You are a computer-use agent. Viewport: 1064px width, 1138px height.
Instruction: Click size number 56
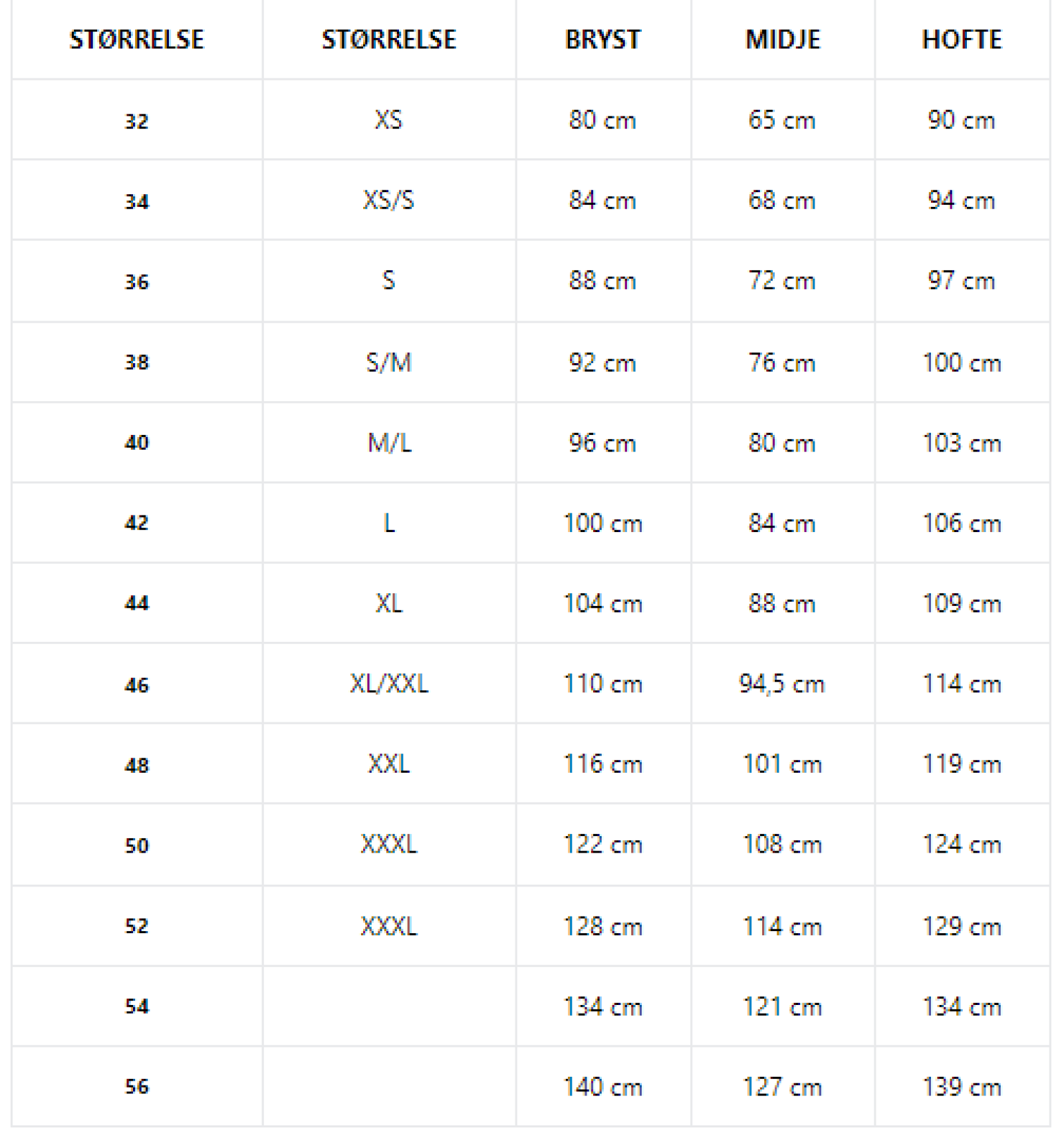pos(137,1087)
